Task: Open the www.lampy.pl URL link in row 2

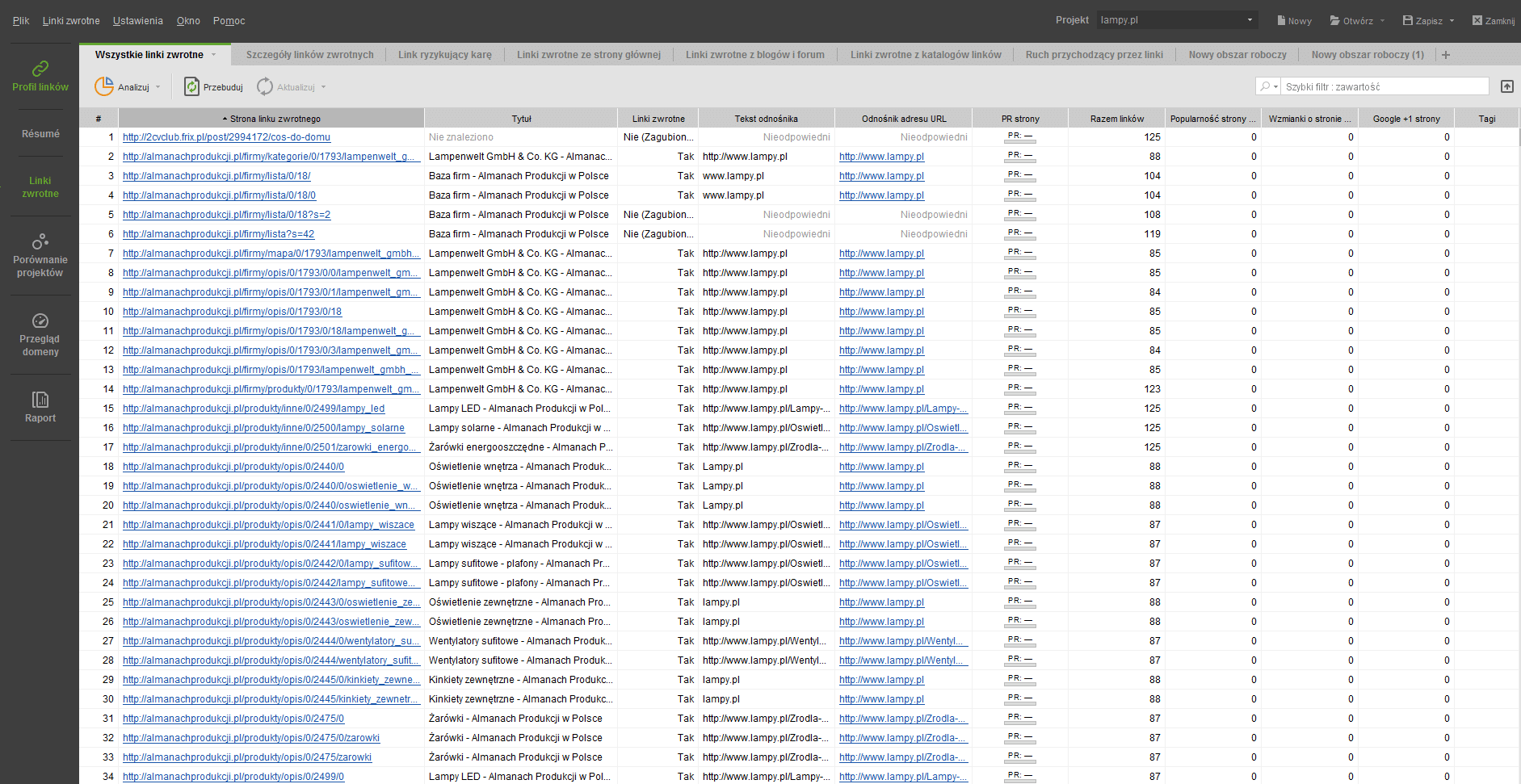Action: 881,157
